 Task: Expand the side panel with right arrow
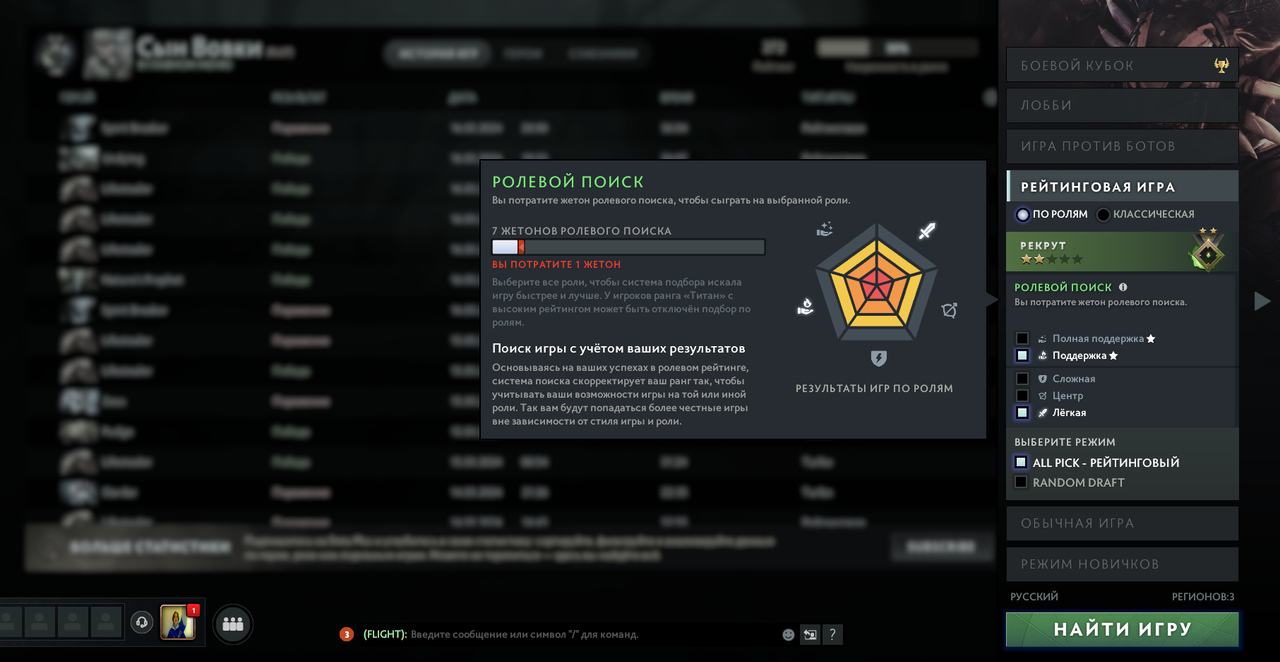1262,300
